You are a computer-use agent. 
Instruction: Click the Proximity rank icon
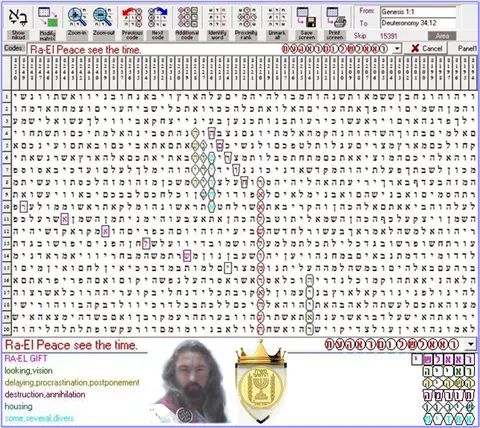click(x=247, y=17)
